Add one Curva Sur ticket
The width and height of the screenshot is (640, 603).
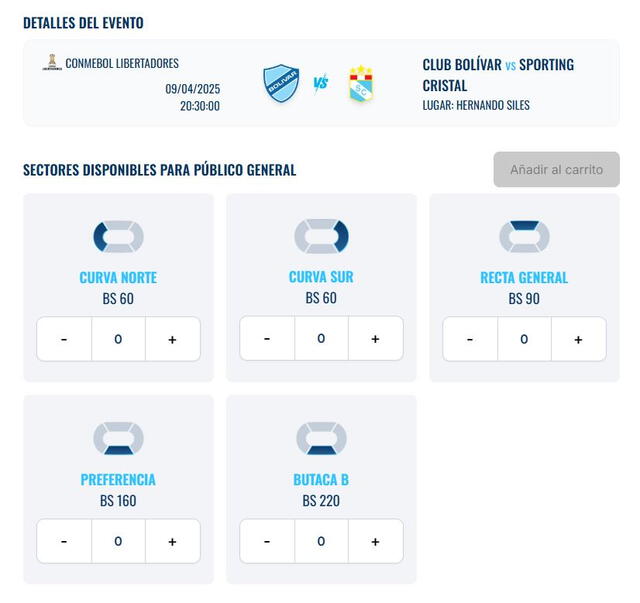click(x=375, y=339)
